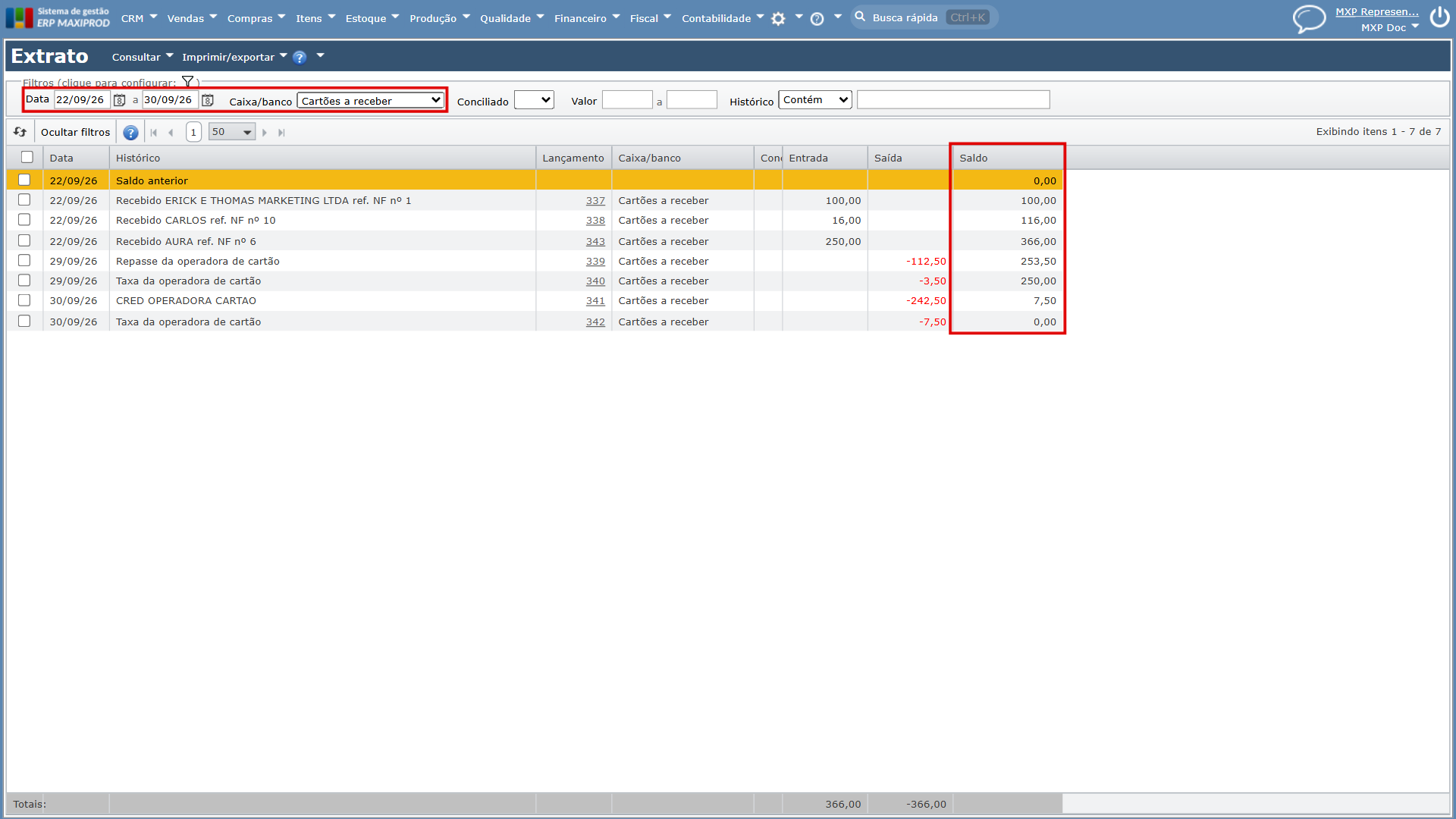Click the MXP Represen... account link
This screenshot has width=1456, height=819.
(x=1377, y=11)
